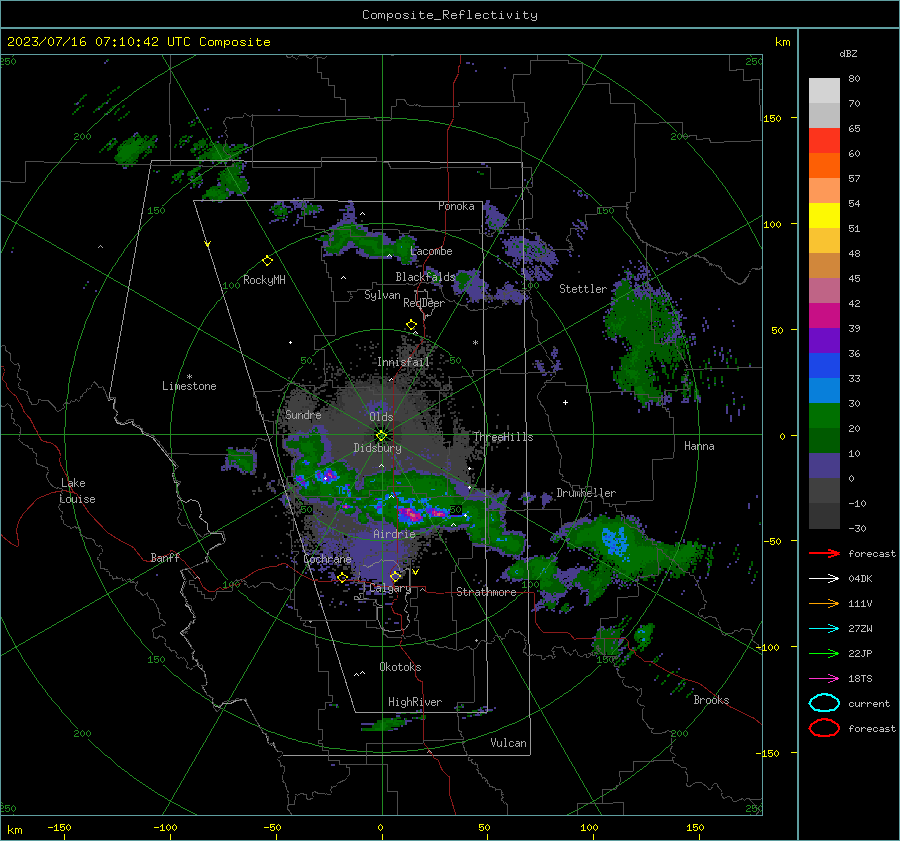Viewport: 900px width, 841px height.
Task: Click the dBZ legend heading
Action: pyautogui.click(x=848, y=53)
